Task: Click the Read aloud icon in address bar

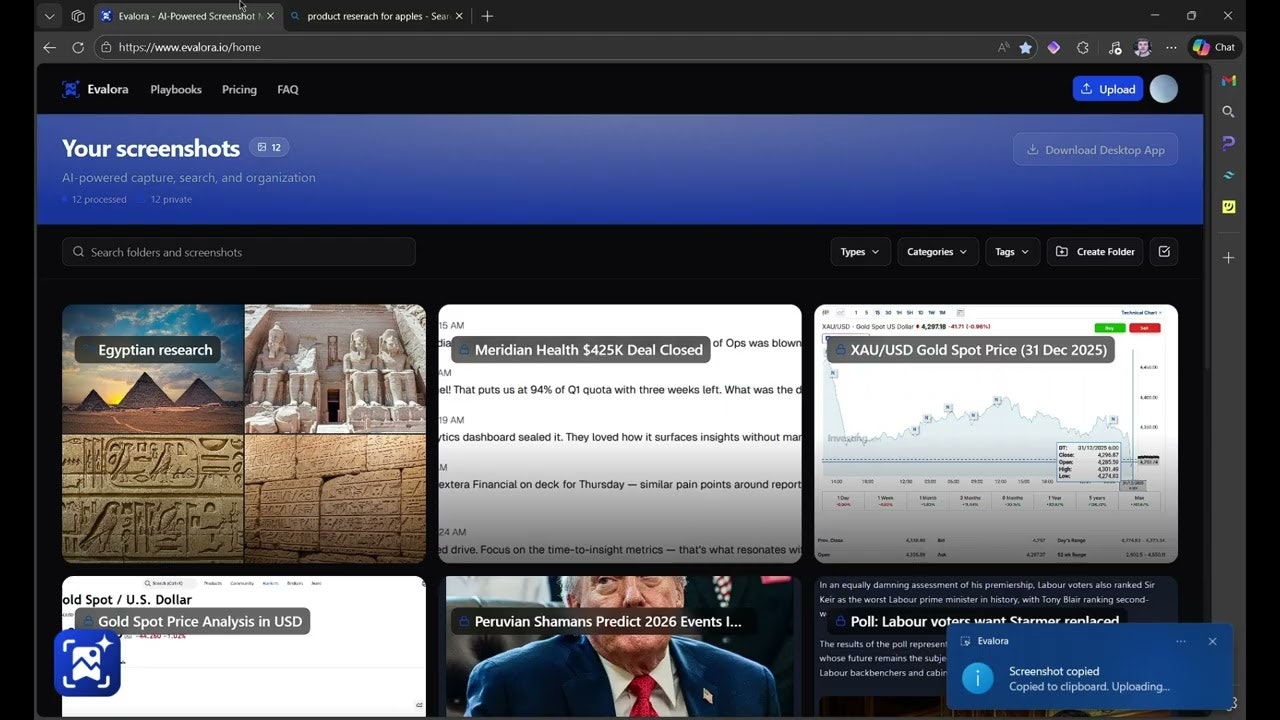Action: click(1003, 47)
